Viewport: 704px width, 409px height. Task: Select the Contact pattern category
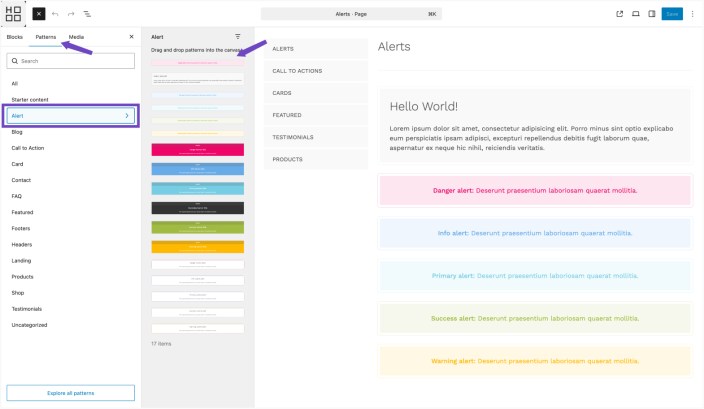[x=21, y=180]
